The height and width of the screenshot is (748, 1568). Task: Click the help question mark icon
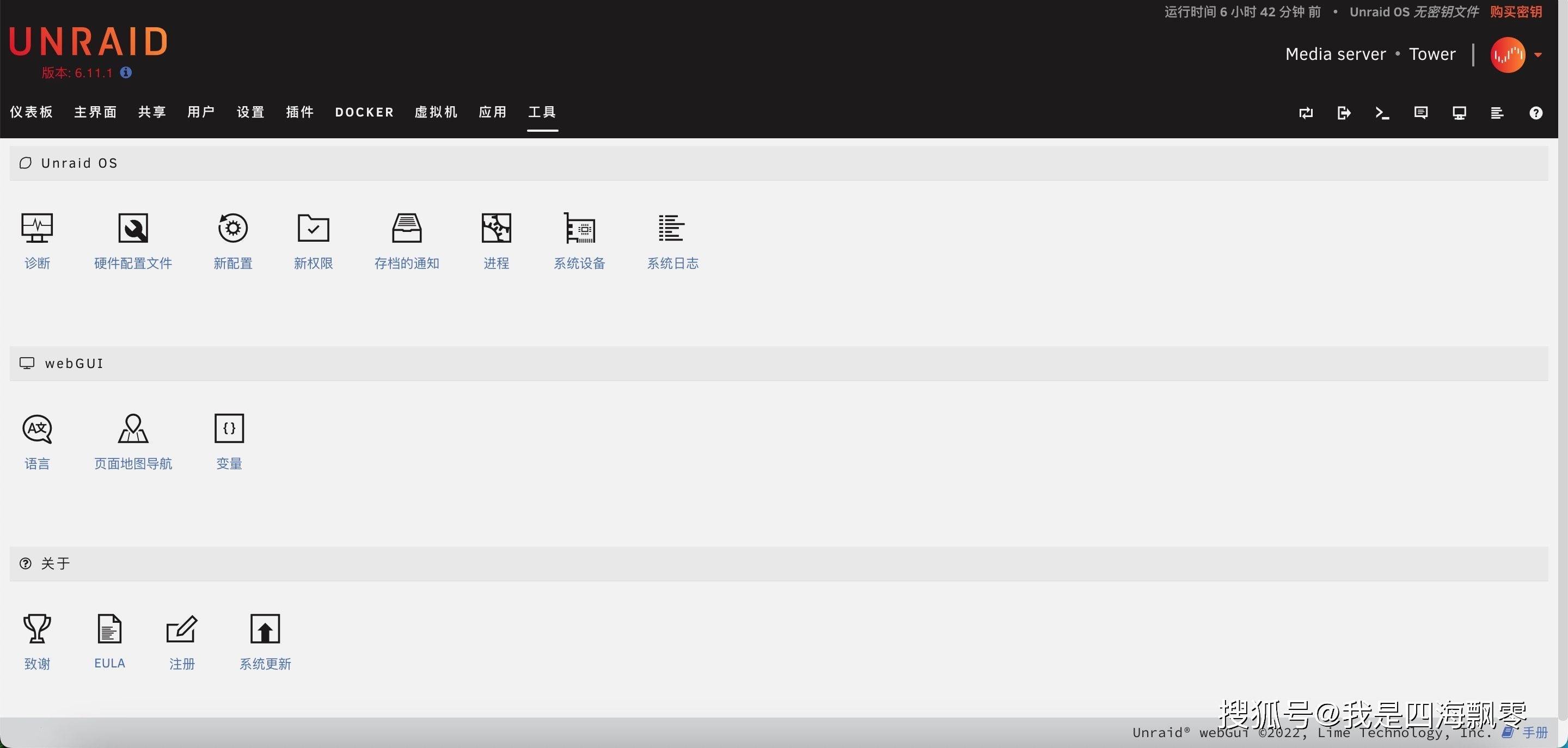tap(1536, 113)
